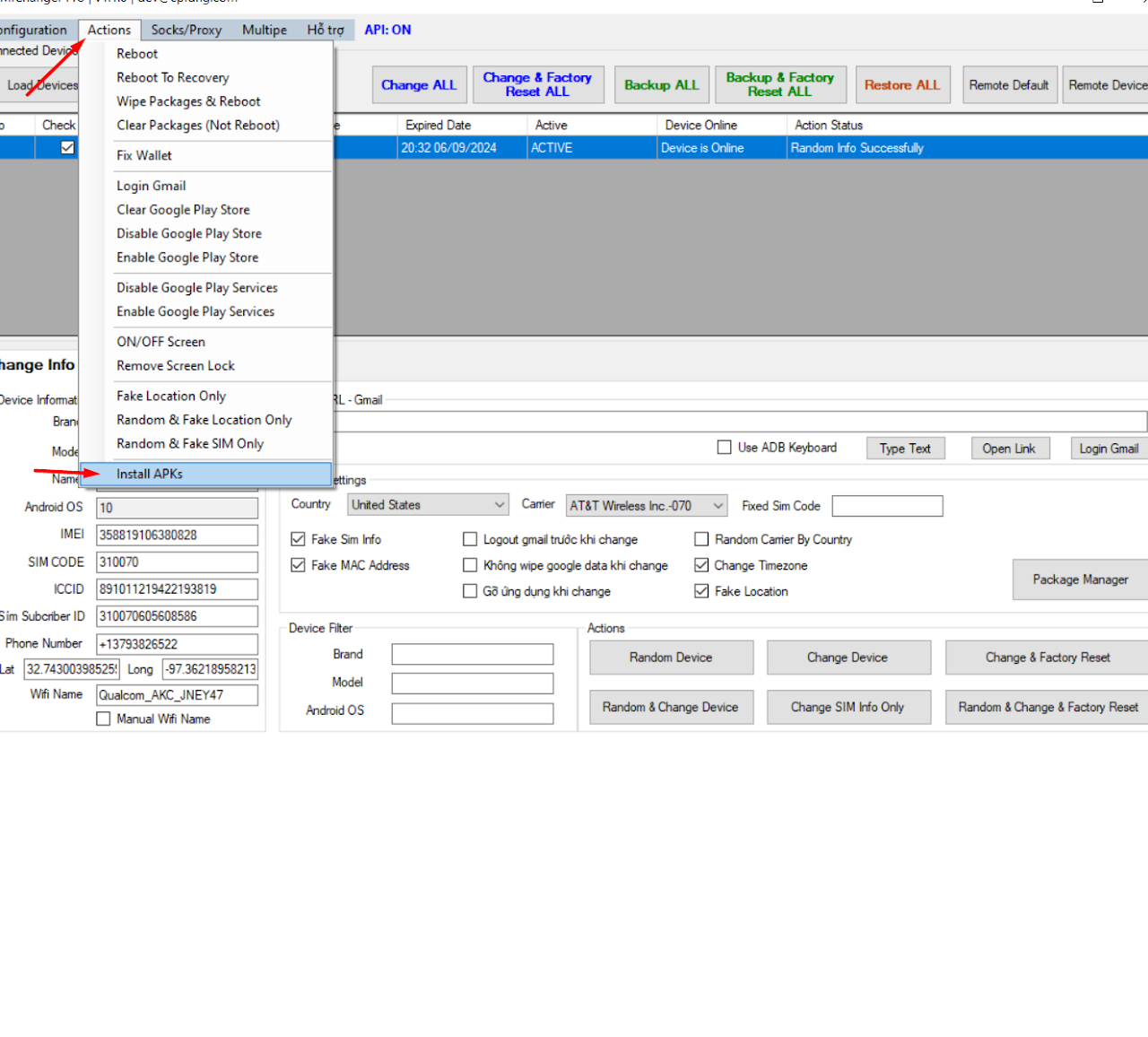Choose Reboot To Recovery menu entry
The image size is (1148, 1037).
pos(172,78)
